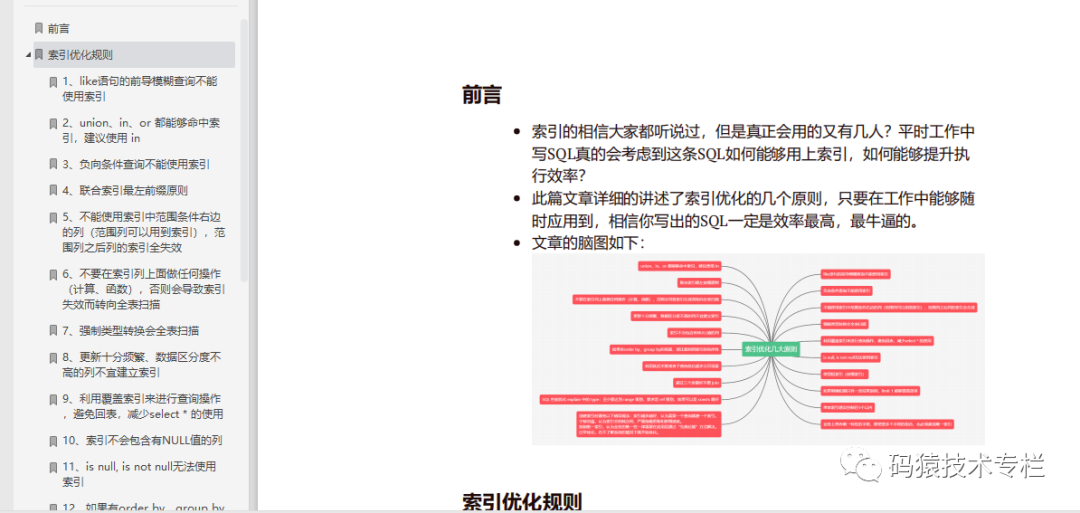Click the 索引优化规则 heading in the document
Viewport: 1080px width, 513px height.
(522, 502)
